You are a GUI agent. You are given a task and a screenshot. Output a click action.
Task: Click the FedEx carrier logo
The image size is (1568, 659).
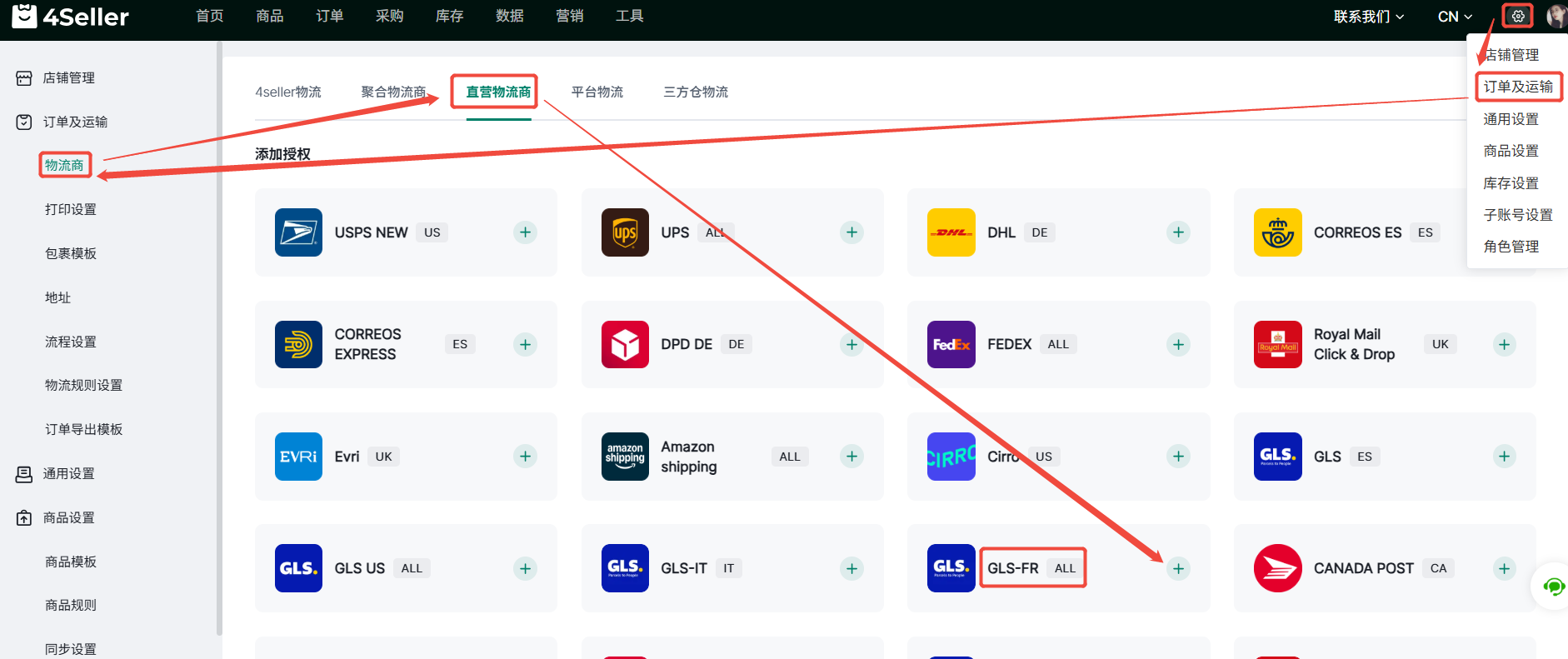point(951,344)
